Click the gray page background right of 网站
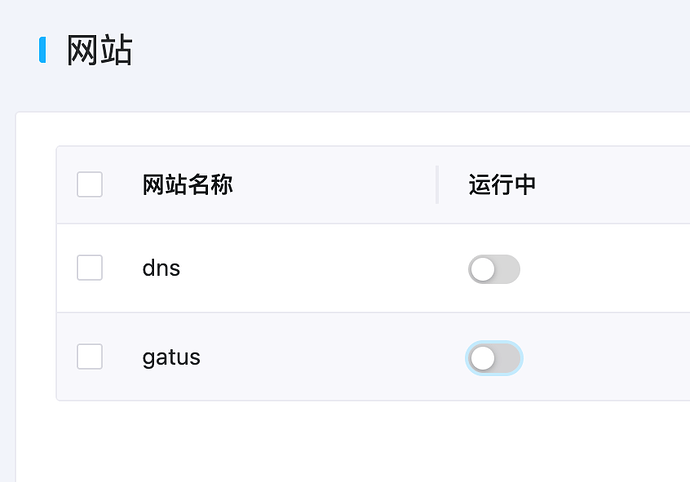This screenshot has width=690, height=482. coord(400,50)
